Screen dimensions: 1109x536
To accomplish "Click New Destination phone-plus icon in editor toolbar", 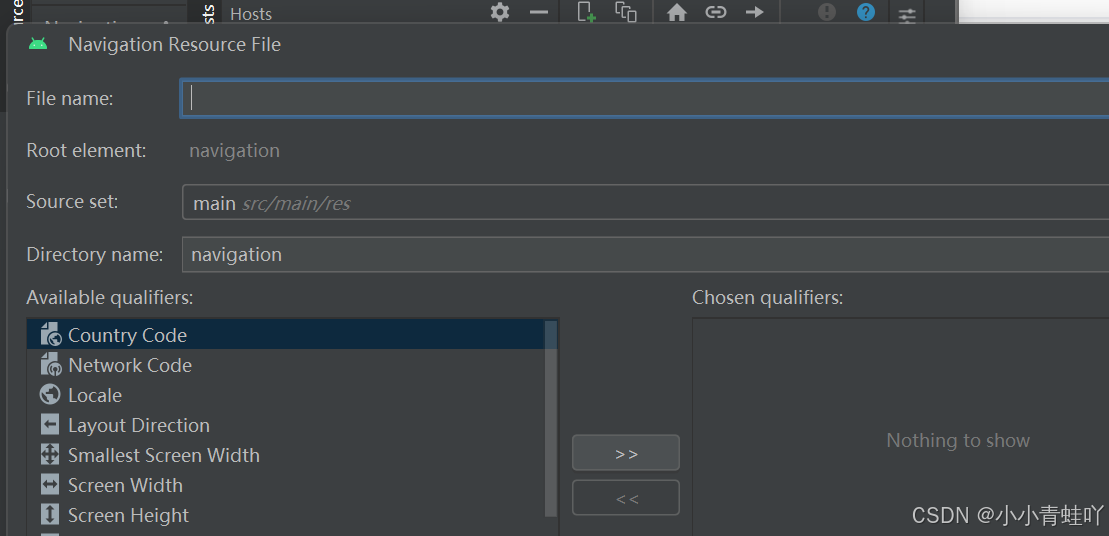I will point(586,12).
